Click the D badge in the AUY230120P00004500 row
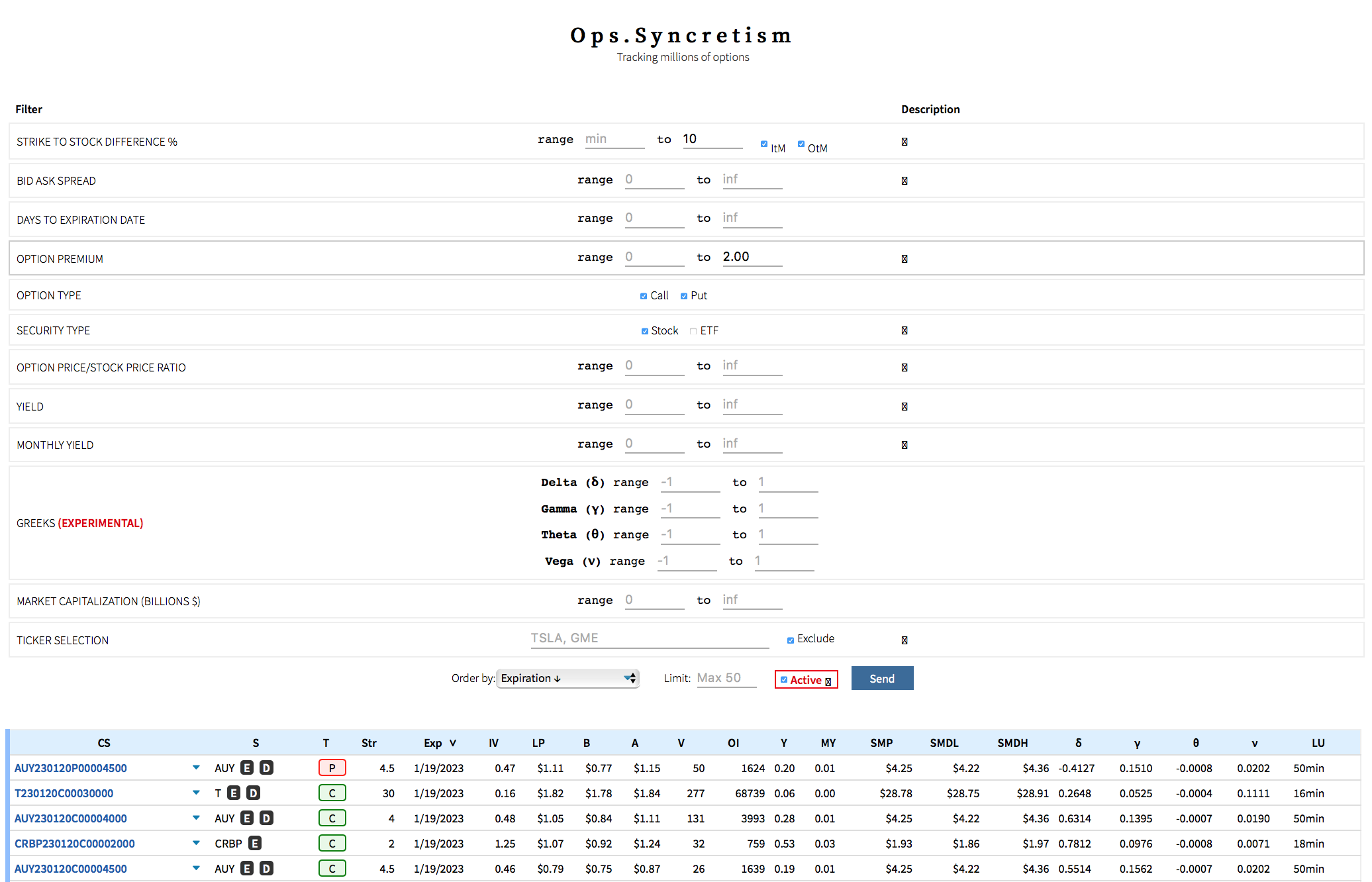 pos(266,768)
